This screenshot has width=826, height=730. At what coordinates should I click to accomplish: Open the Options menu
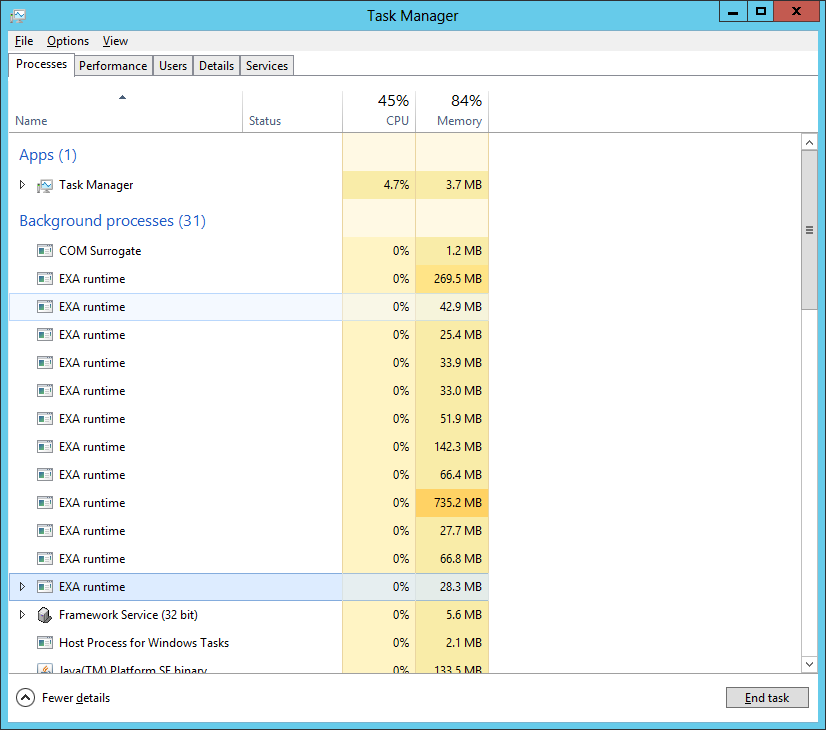tap(68, 41)
